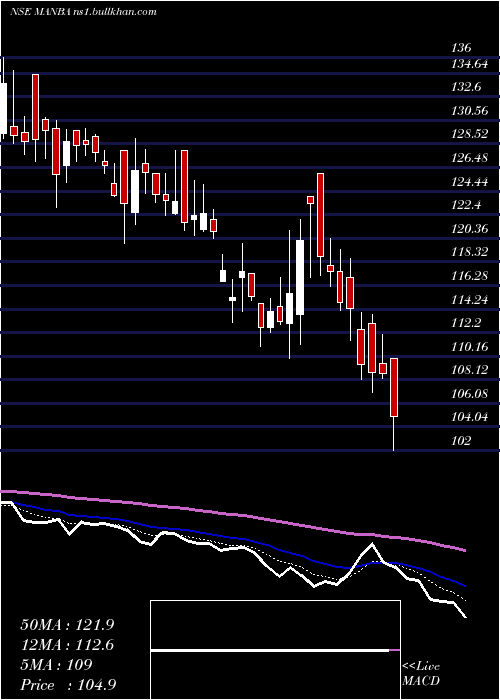Click the white MACD histogram box
This screenshot has height=700, width=500.
[x=275, y=650]
